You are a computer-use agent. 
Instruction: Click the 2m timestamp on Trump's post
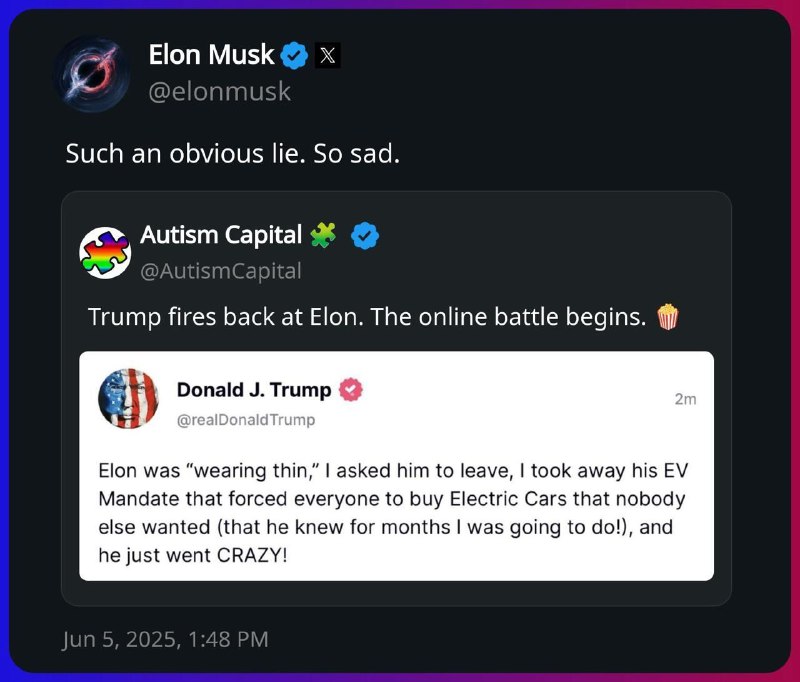(685, 399)
